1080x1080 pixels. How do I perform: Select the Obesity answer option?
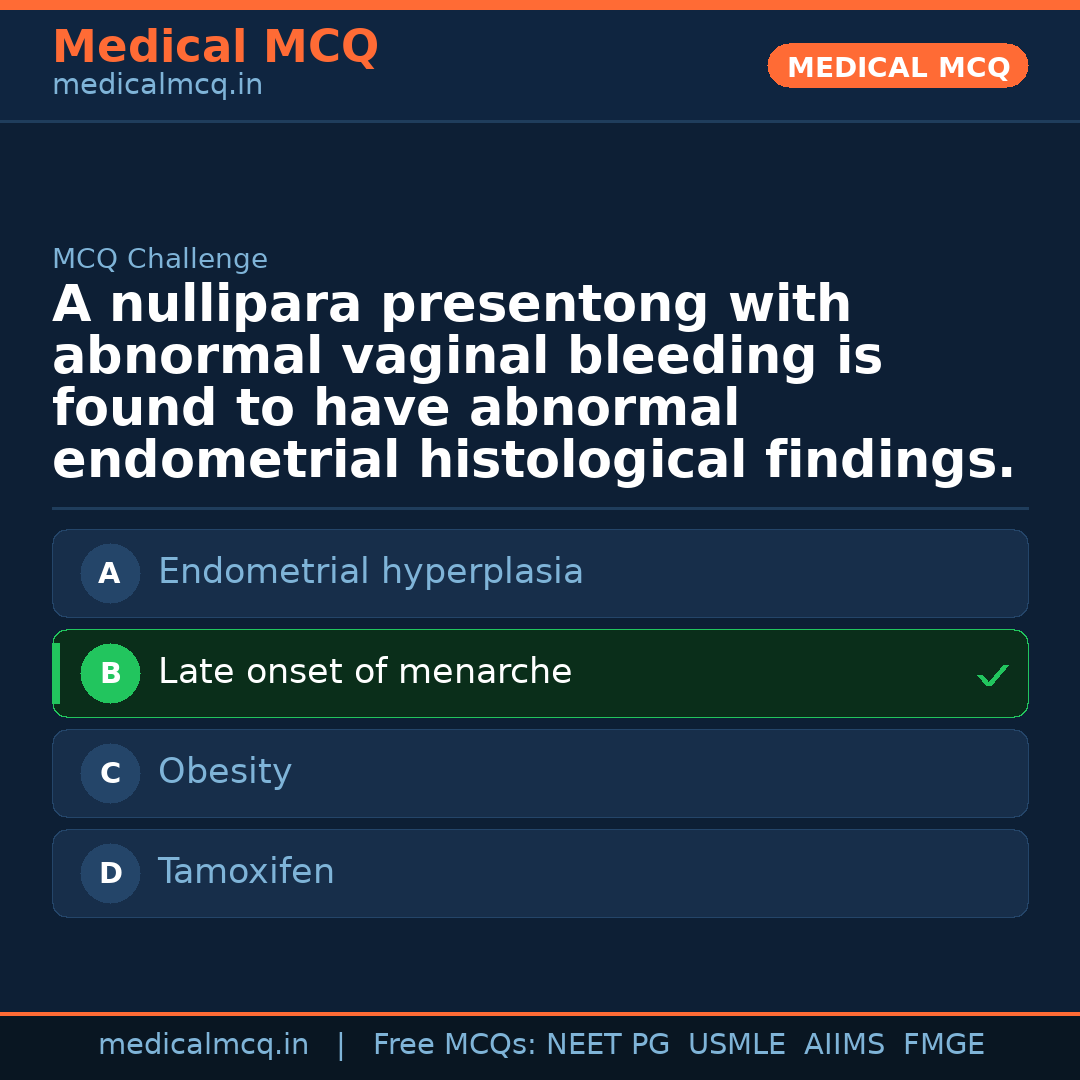pos(225,772)
